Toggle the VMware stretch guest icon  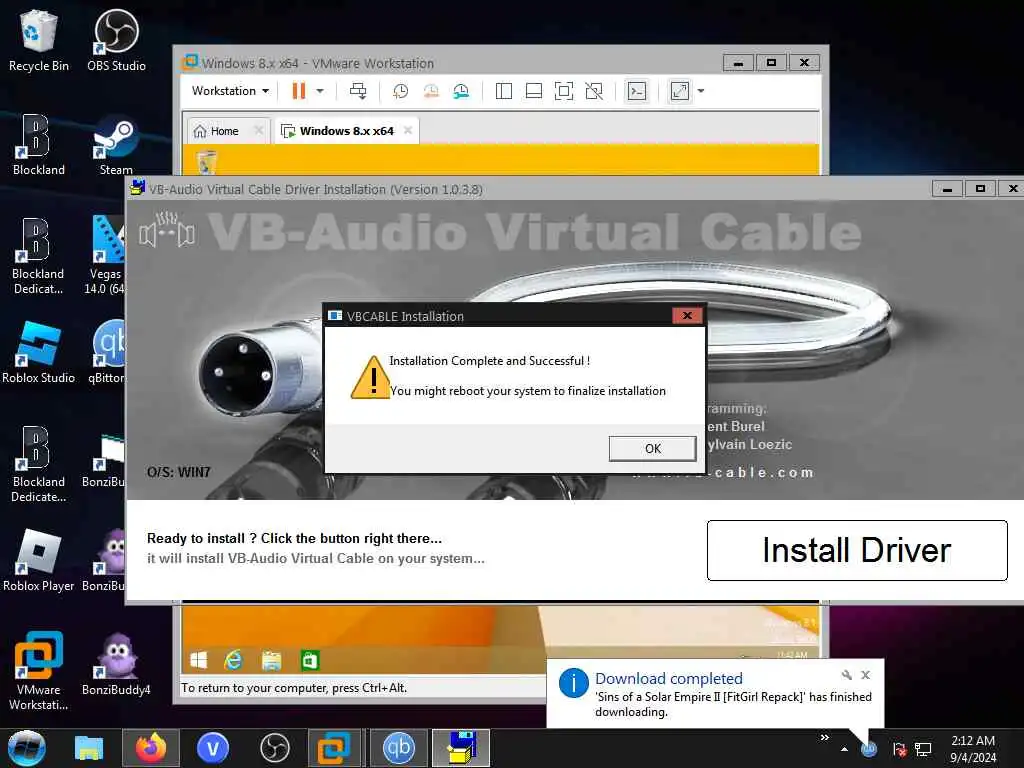[x=680, y=91]
